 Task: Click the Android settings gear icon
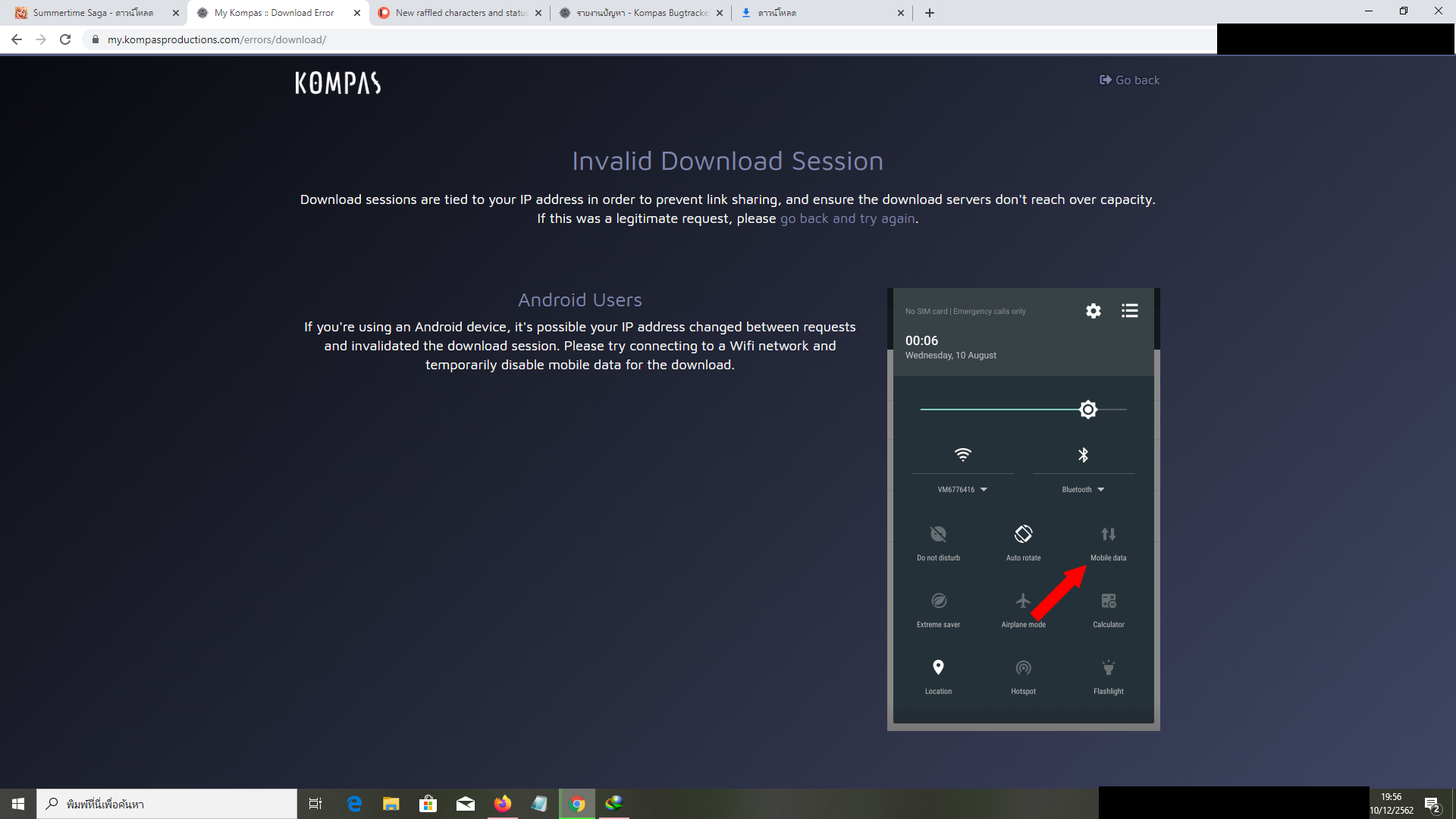coord(1093,311)
